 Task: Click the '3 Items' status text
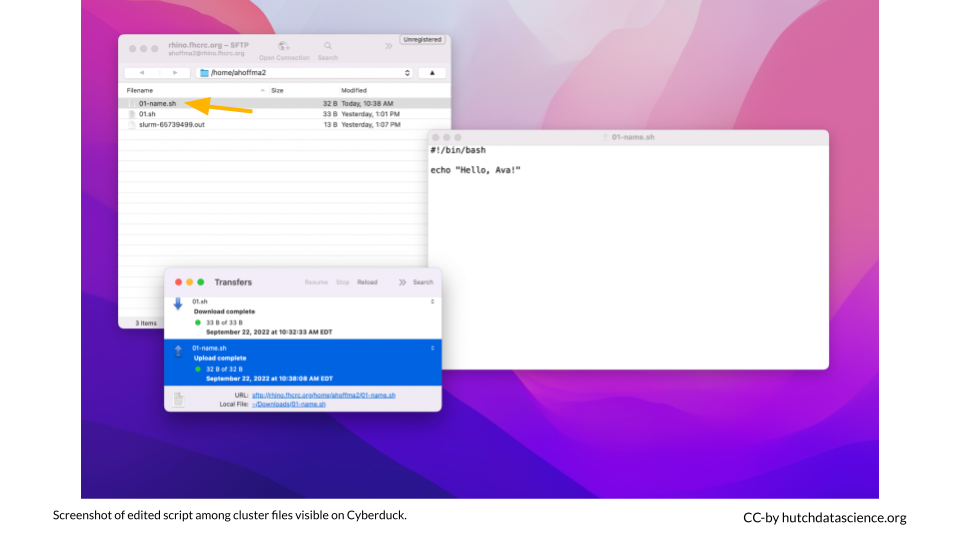pyautogui.click(x=146, y=323)
